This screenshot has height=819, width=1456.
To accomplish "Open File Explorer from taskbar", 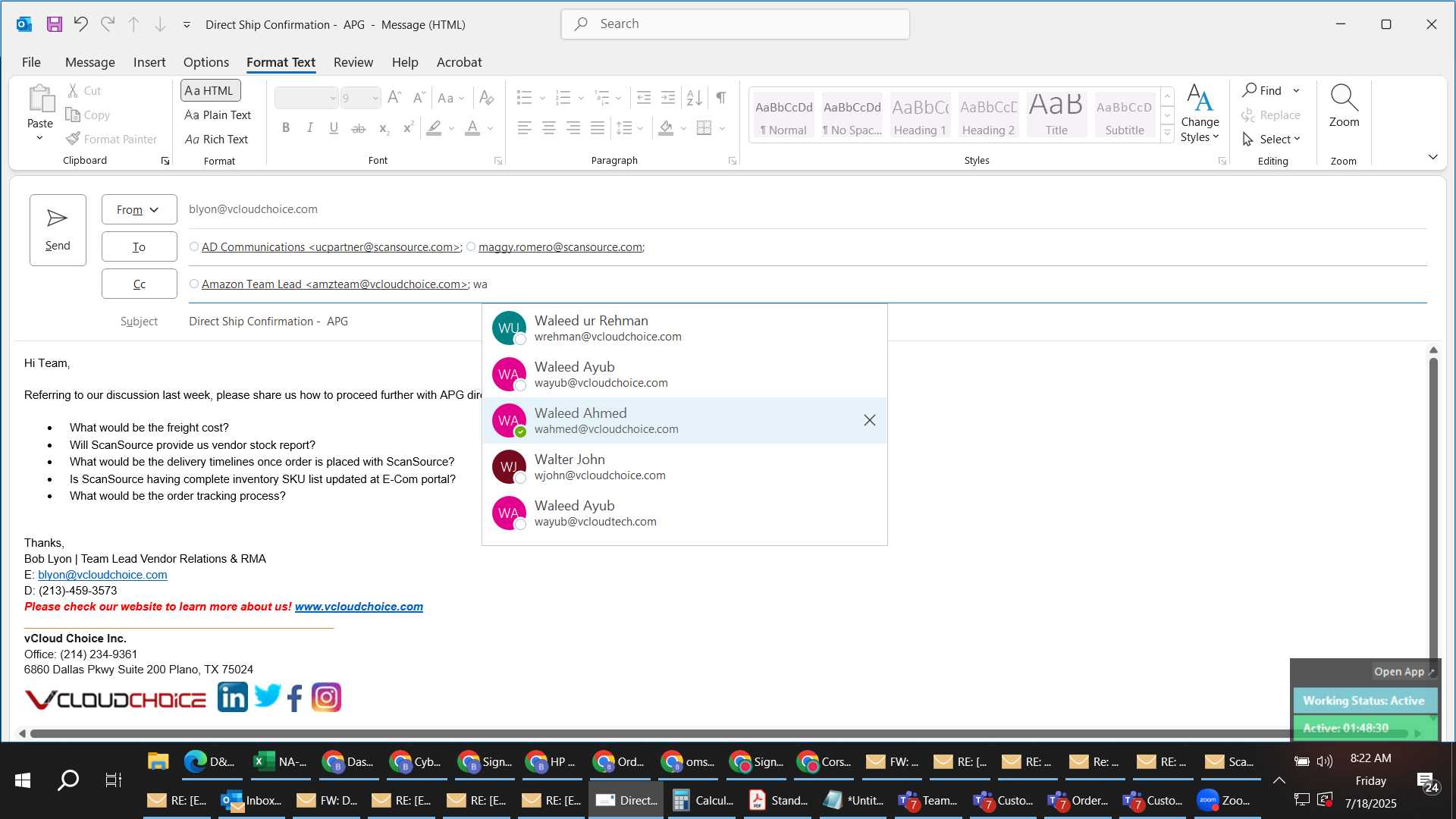I will tap(158, 761).
